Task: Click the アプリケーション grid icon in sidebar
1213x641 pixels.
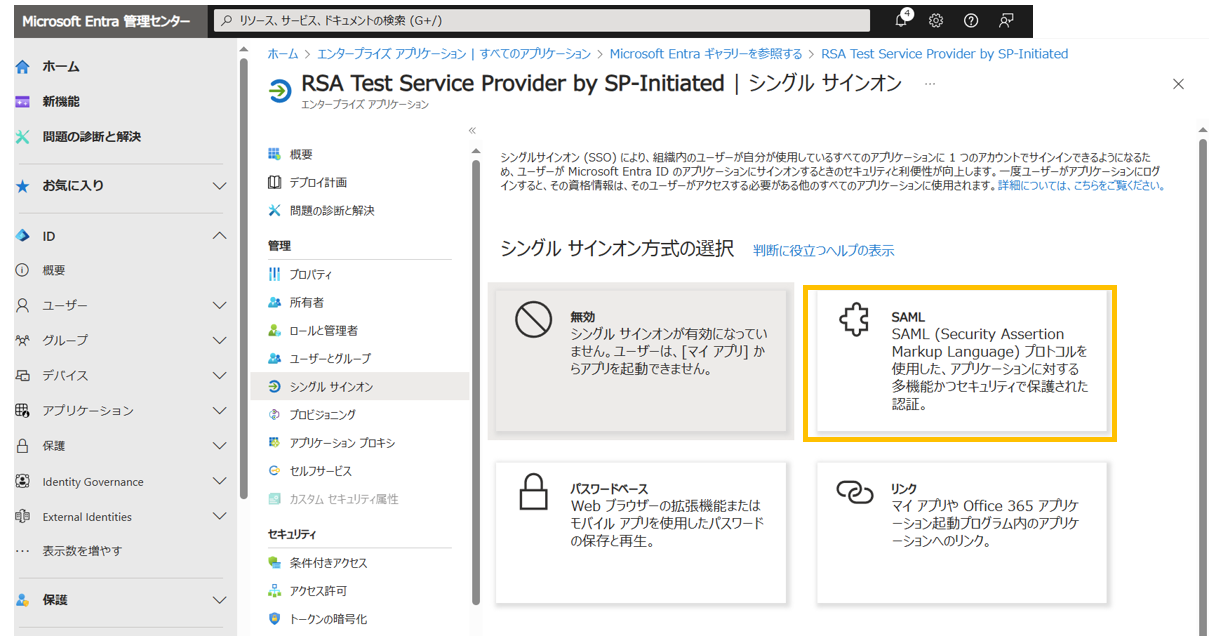Action: click(x=23, y=411)
